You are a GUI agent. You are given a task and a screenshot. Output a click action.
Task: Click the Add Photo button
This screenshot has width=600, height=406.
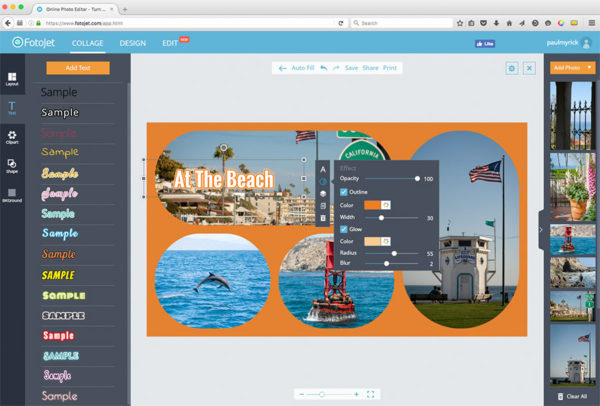[x=567, y=68]
